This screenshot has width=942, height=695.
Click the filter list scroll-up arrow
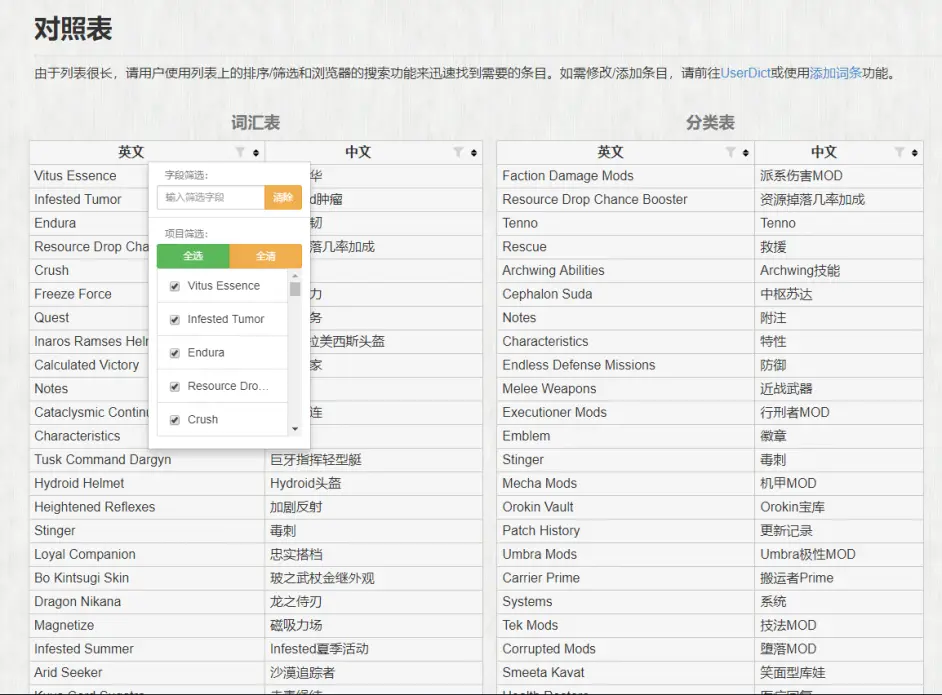pos(295,276)
